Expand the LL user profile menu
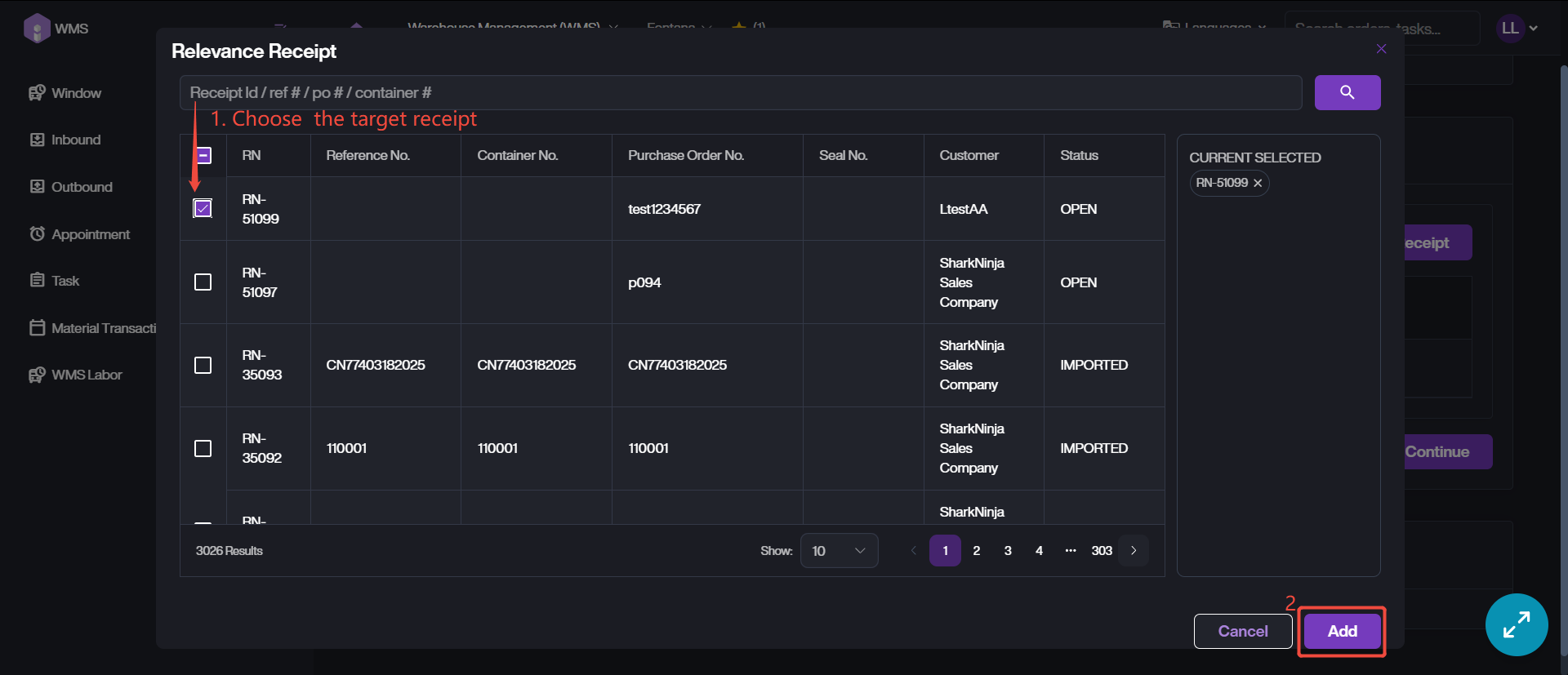 click(1517, 29)
